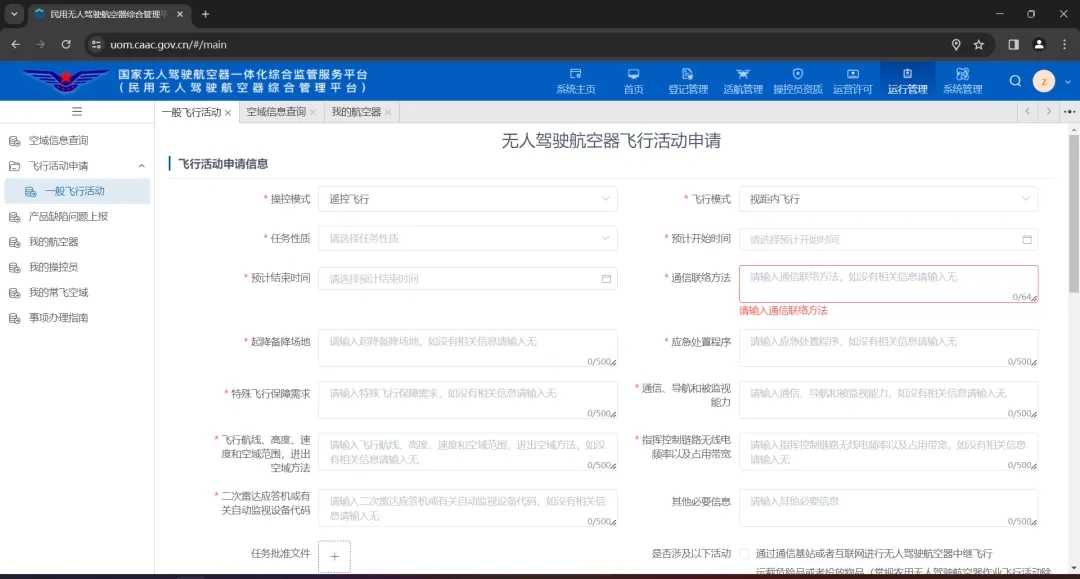1080x579 pixels.
Task: Open the 适航管理 drone icon menu
Action: pos(742,81)
